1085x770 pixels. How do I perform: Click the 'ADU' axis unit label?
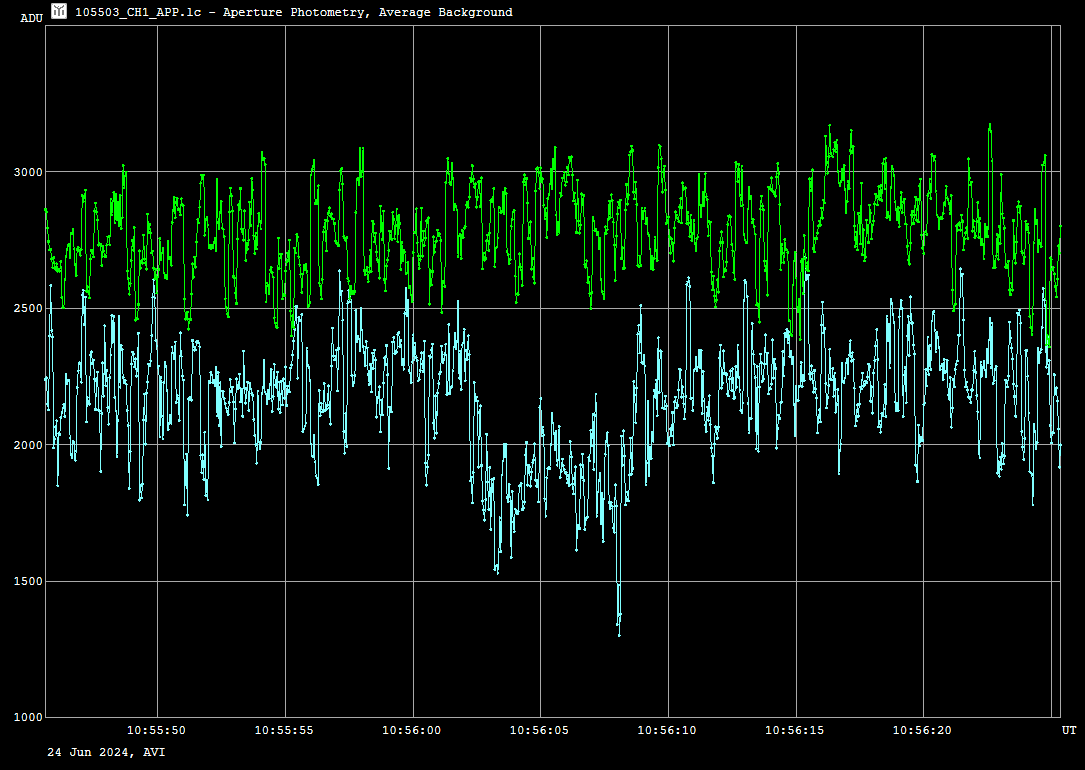pyautogui.click(x=32, y=18)
